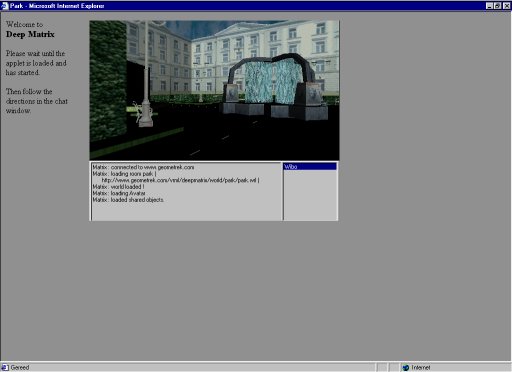This screenshot has width=512, height=372.
Task: Click the green hedge wall on the left
Action: coord(108,80)
